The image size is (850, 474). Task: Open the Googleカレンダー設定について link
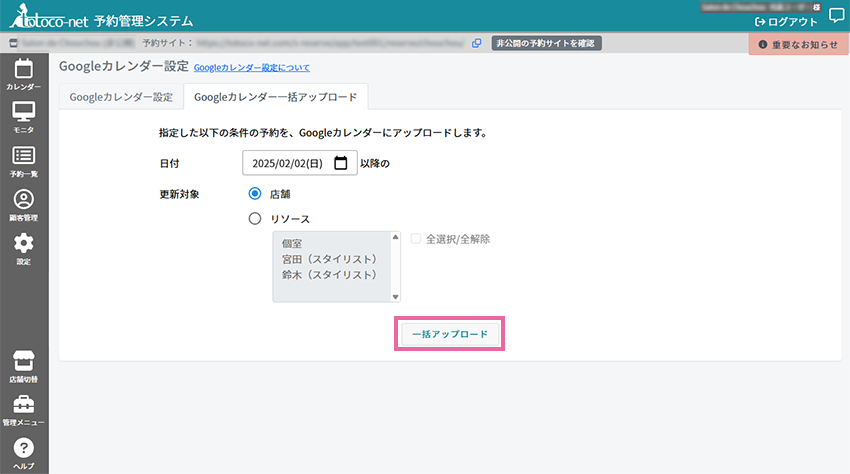coord(252,68)
